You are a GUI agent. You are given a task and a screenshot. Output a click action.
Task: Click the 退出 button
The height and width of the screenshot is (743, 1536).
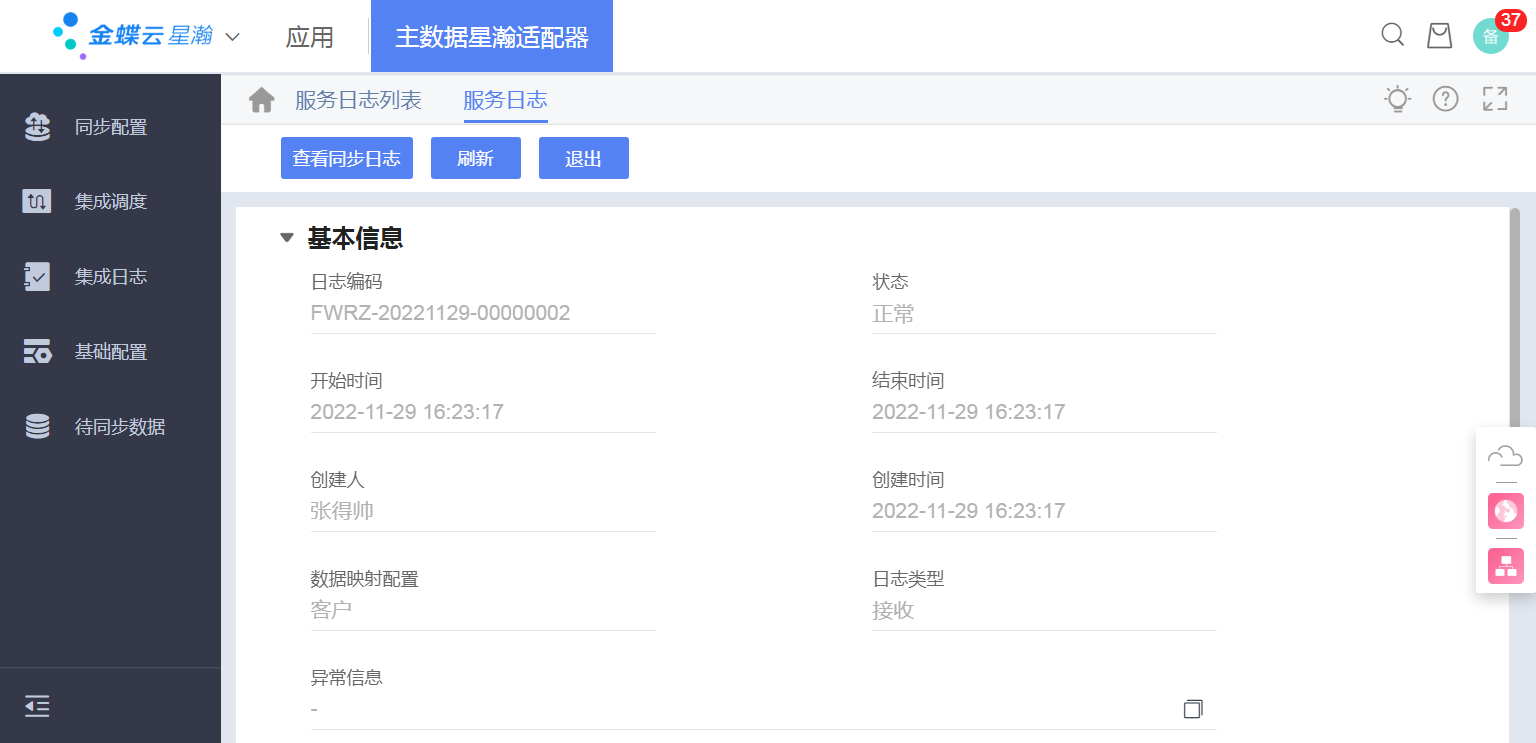(x=584, y=158)
